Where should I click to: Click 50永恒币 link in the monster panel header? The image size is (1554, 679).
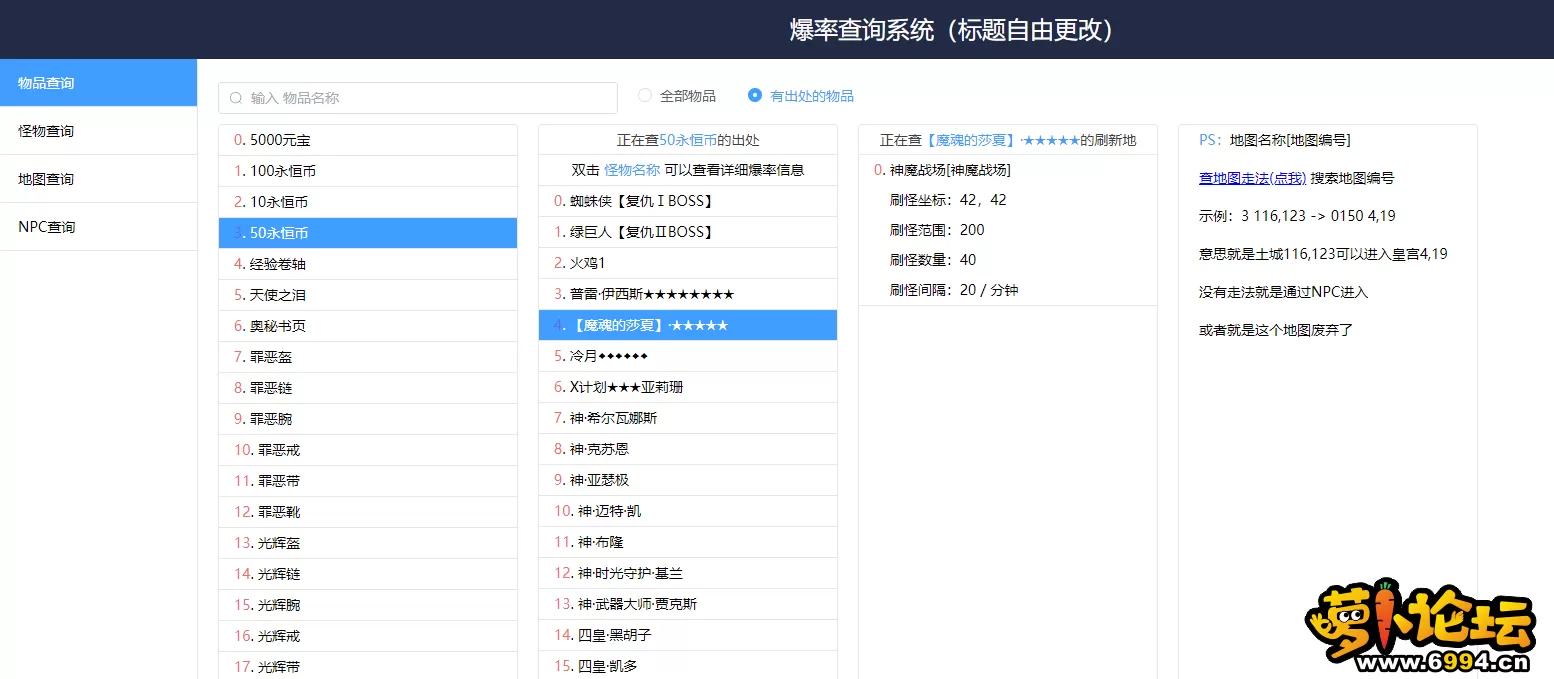pyautogui.click(x=688, y=141)
